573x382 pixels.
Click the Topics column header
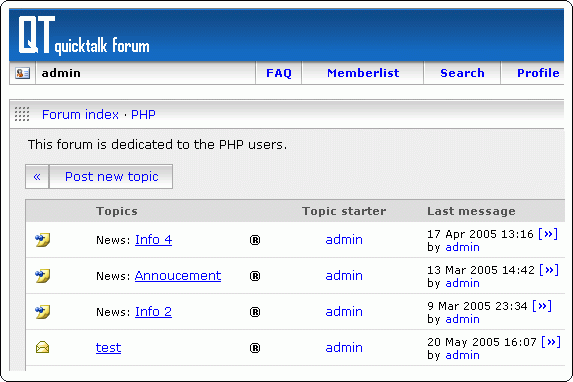point(117,211)
